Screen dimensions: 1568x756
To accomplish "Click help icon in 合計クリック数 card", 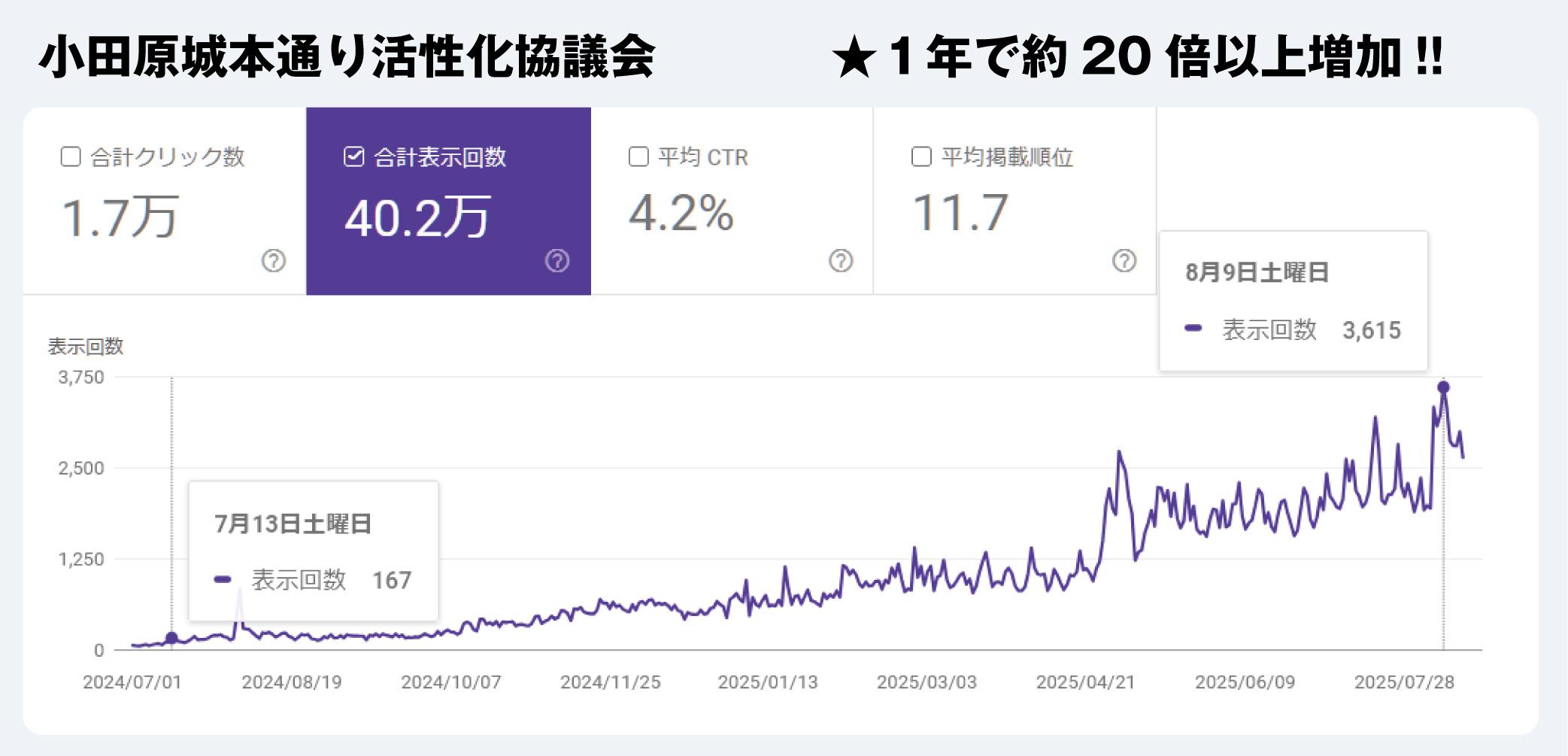I will (x=274, y=261).
